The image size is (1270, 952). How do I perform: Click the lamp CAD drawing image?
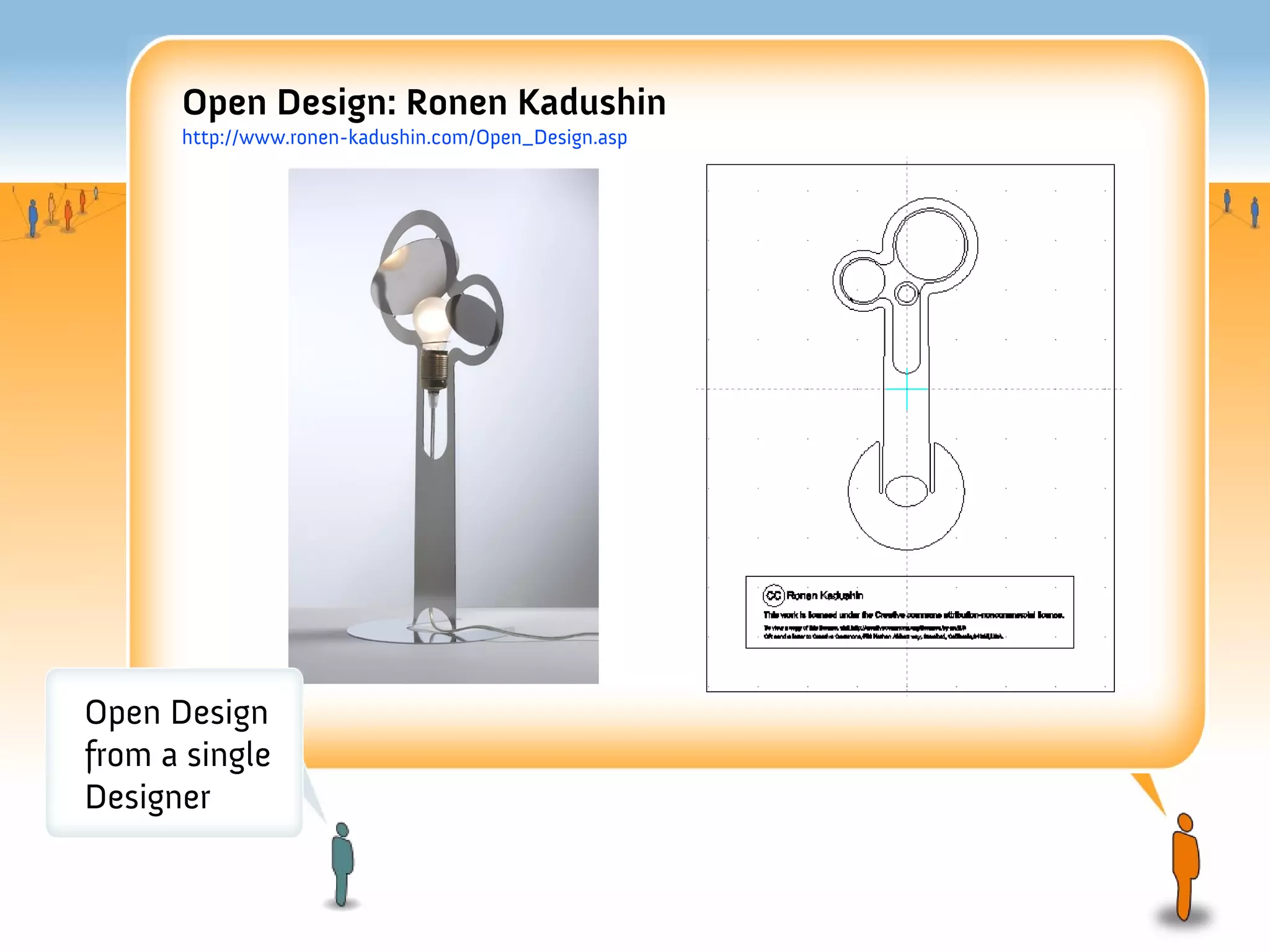pyautogui.click(x=910, y=428)
